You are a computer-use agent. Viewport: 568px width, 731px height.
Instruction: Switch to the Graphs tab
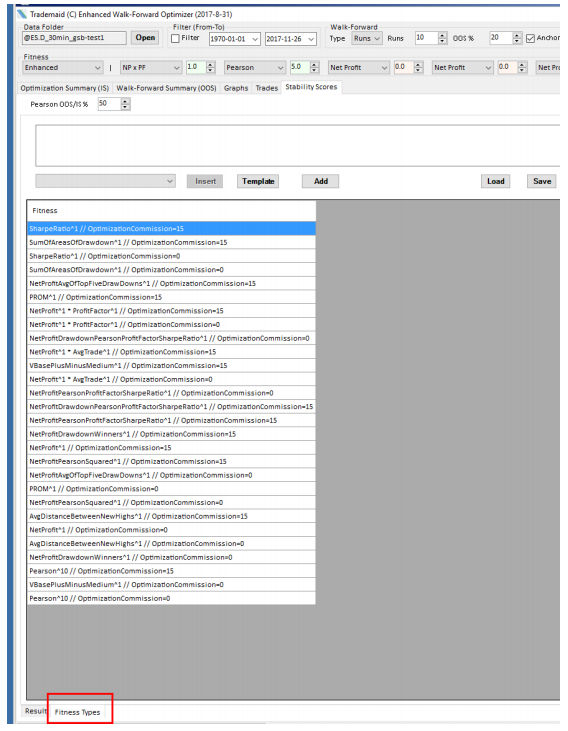(x=236, y=88)
